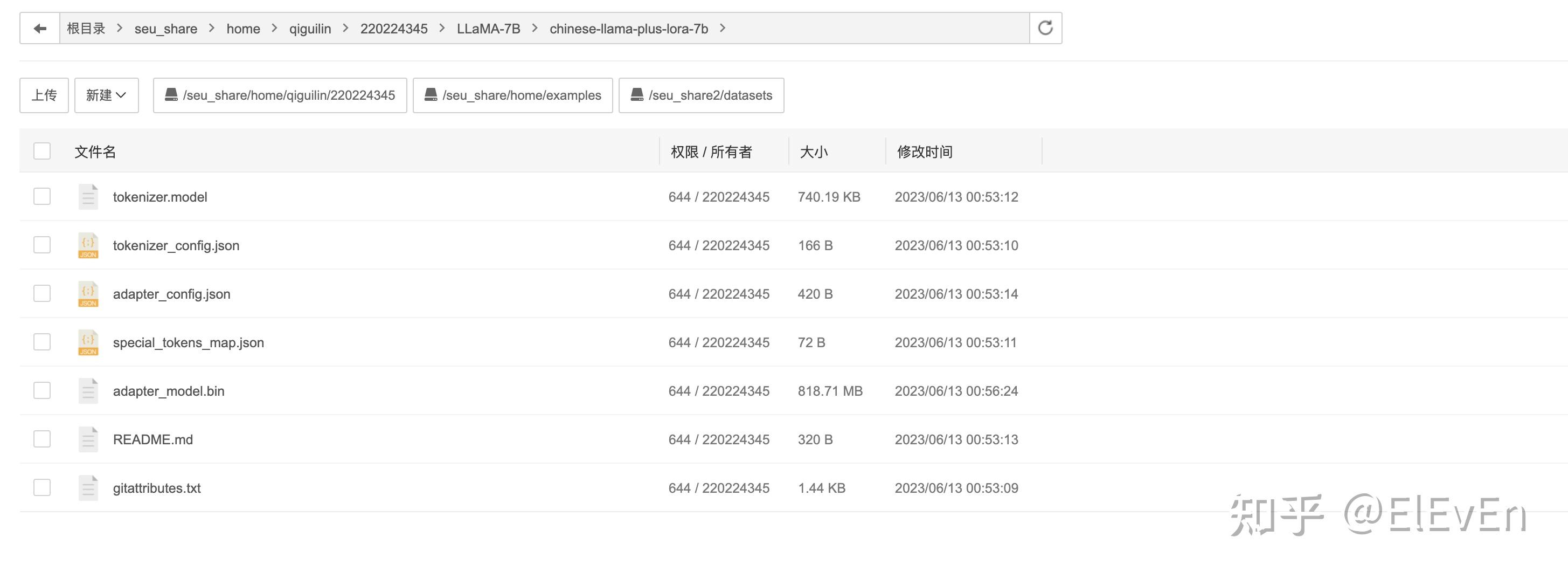Screen dimensions: 1568x578
Task: Click the refresh directory icon
Action: [1045, 28]
